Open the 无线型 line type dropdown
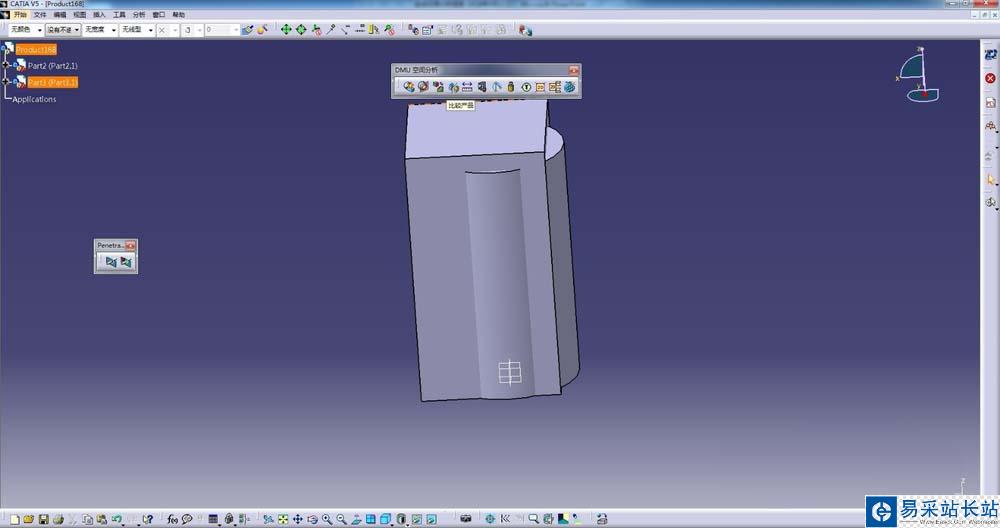 click(137, 29)
